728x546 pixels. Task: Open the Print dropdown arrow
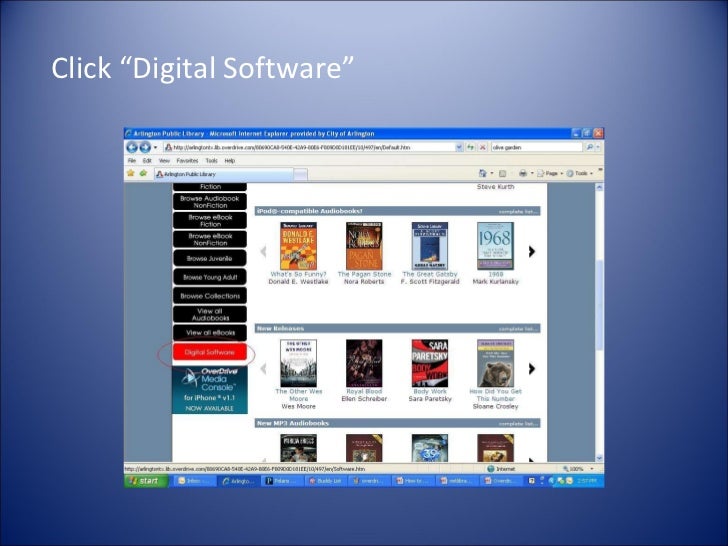(x=532, y=174)
